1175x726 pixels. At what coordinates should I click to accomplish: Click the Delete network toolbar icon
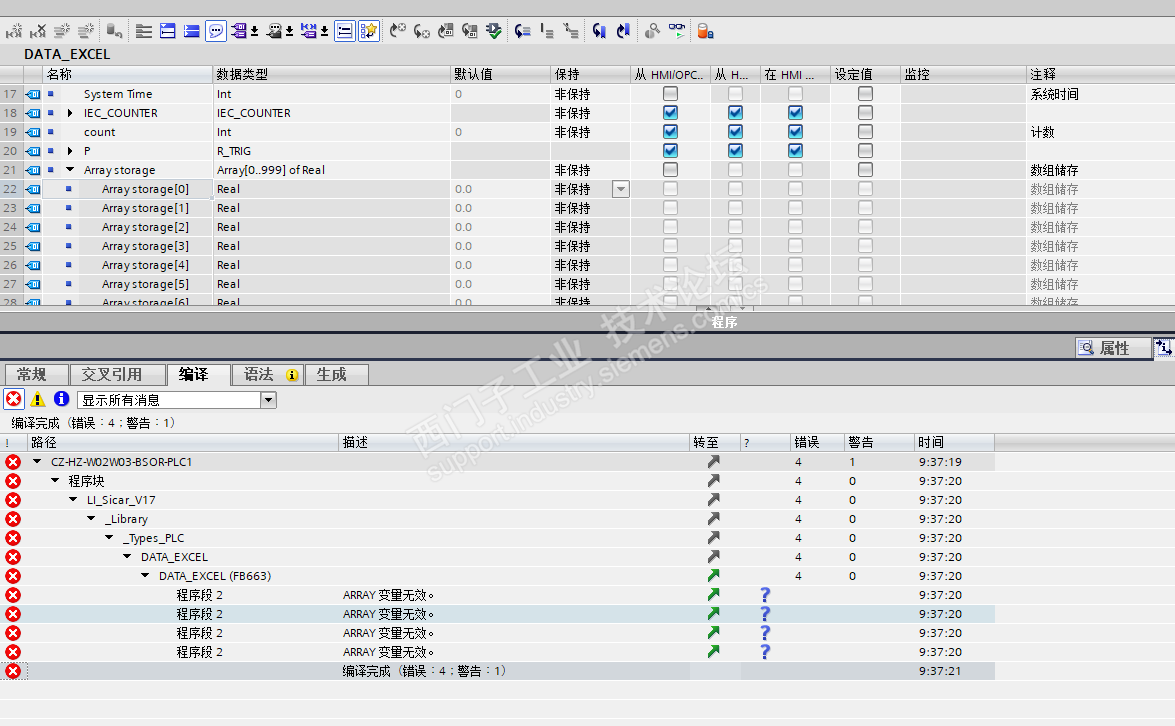pos(38,31)
